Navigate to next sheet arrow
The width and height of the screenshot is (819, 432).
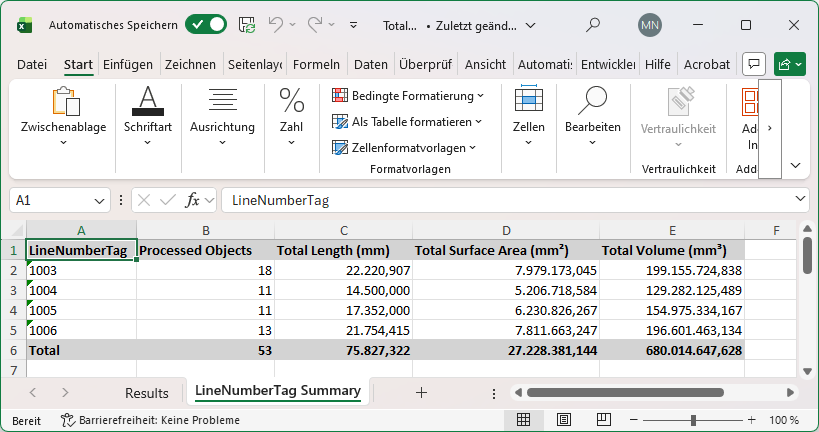[65, 392]
